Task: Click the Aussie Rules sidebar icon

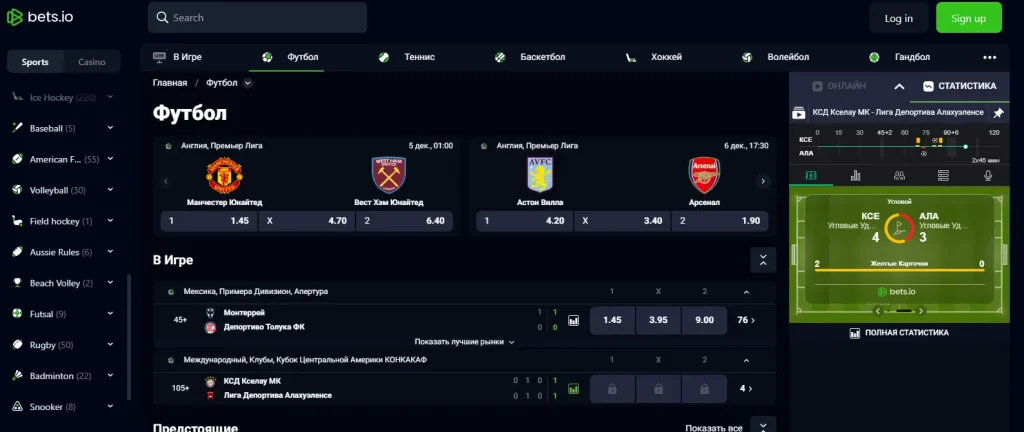Action: point(18,252)
